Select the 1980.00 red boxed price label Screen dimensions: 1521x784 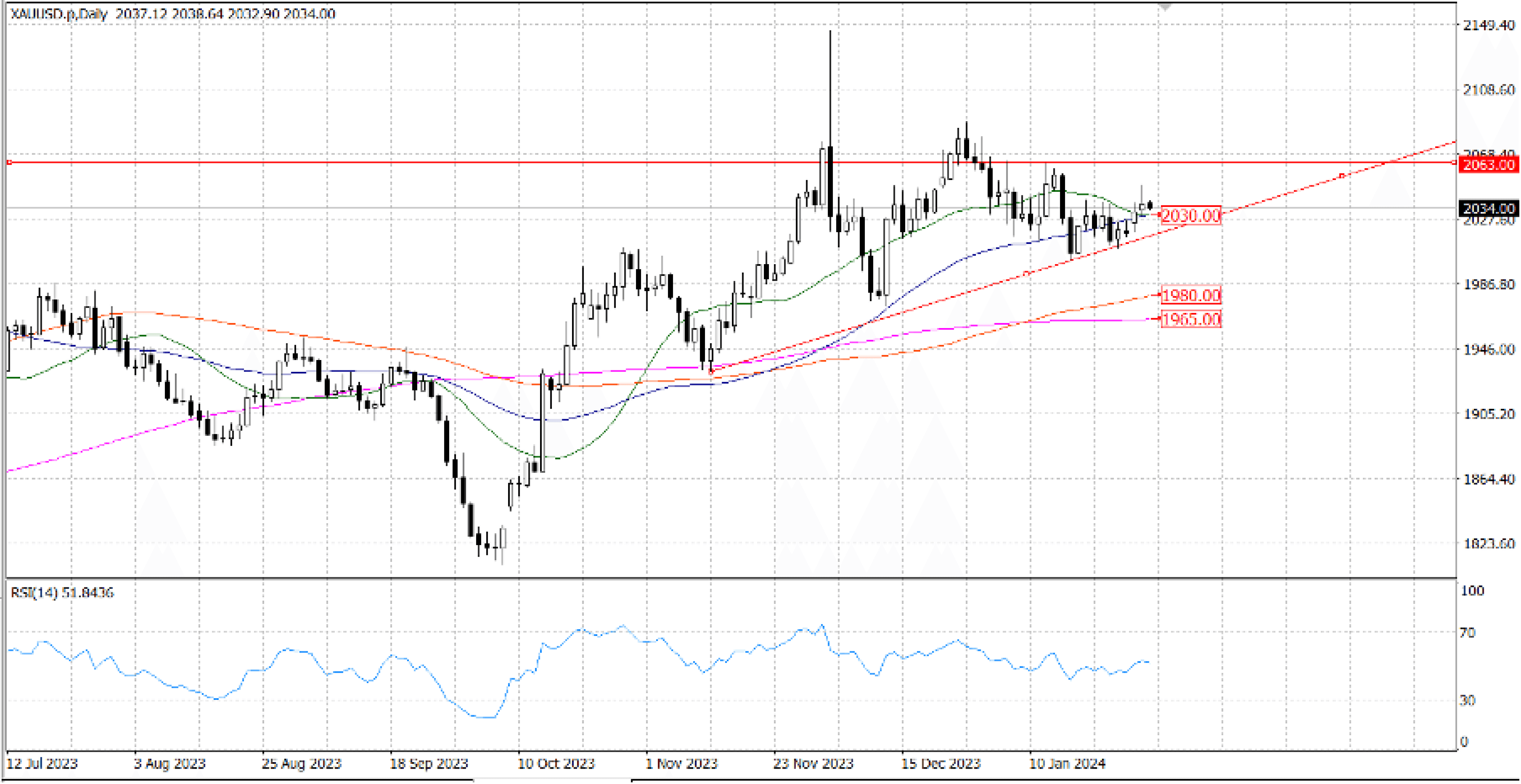(x=1190, y=295)
